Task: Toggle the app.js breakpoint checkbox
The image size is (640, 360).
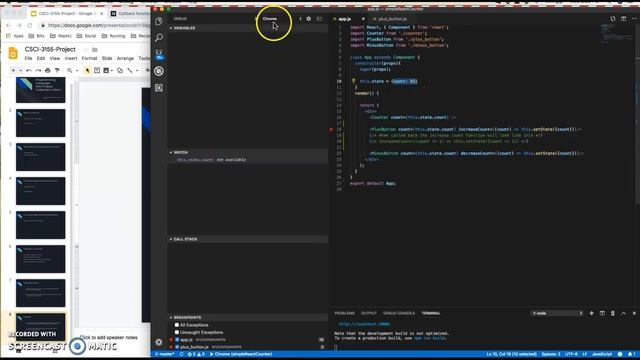Action: click(x=177, y=340)
